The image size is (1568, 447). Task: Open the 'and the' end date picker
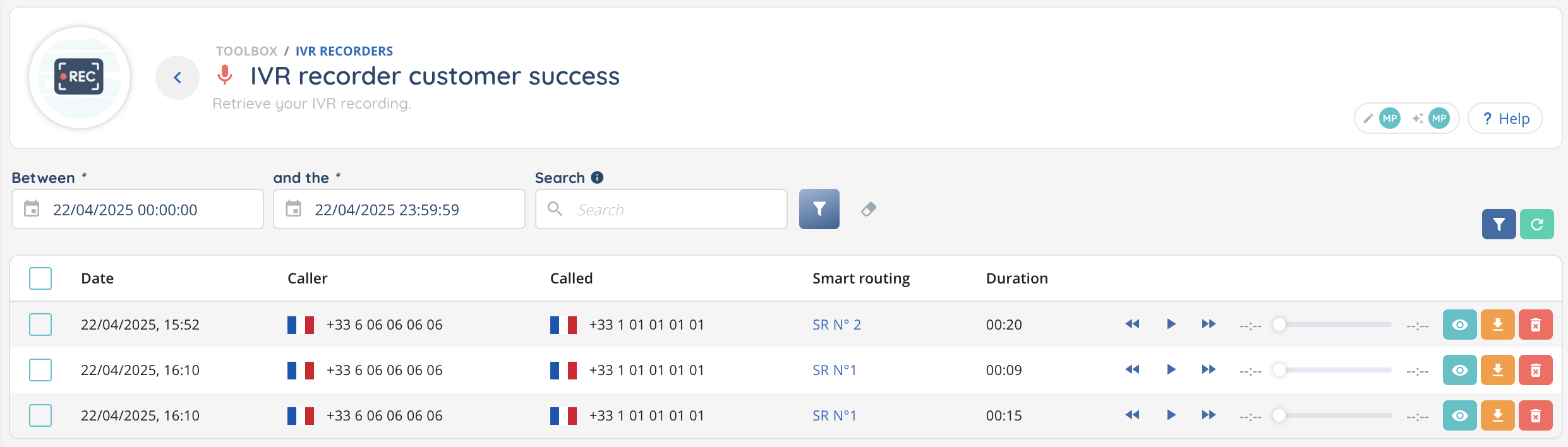pos(294,209)
